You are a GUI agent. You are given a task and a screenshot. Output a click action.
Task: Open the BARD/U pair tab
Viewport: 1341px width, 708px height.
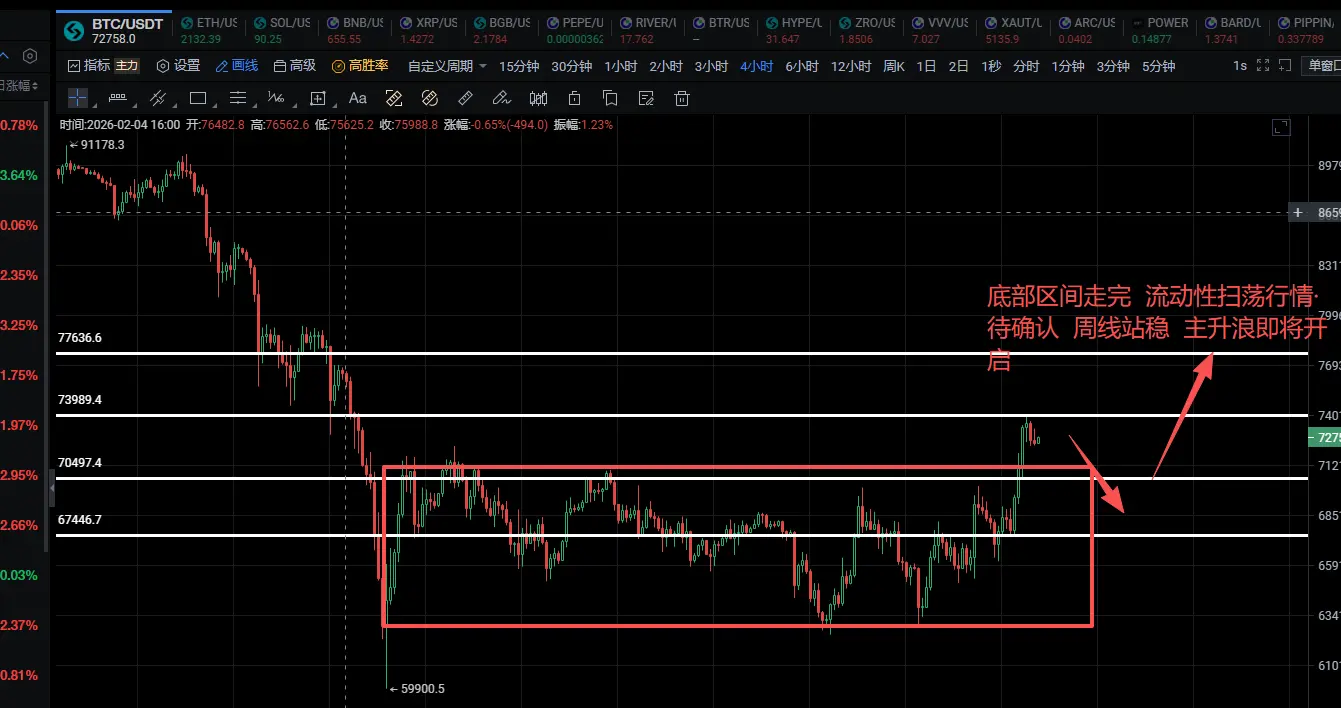pos(1234,29)
